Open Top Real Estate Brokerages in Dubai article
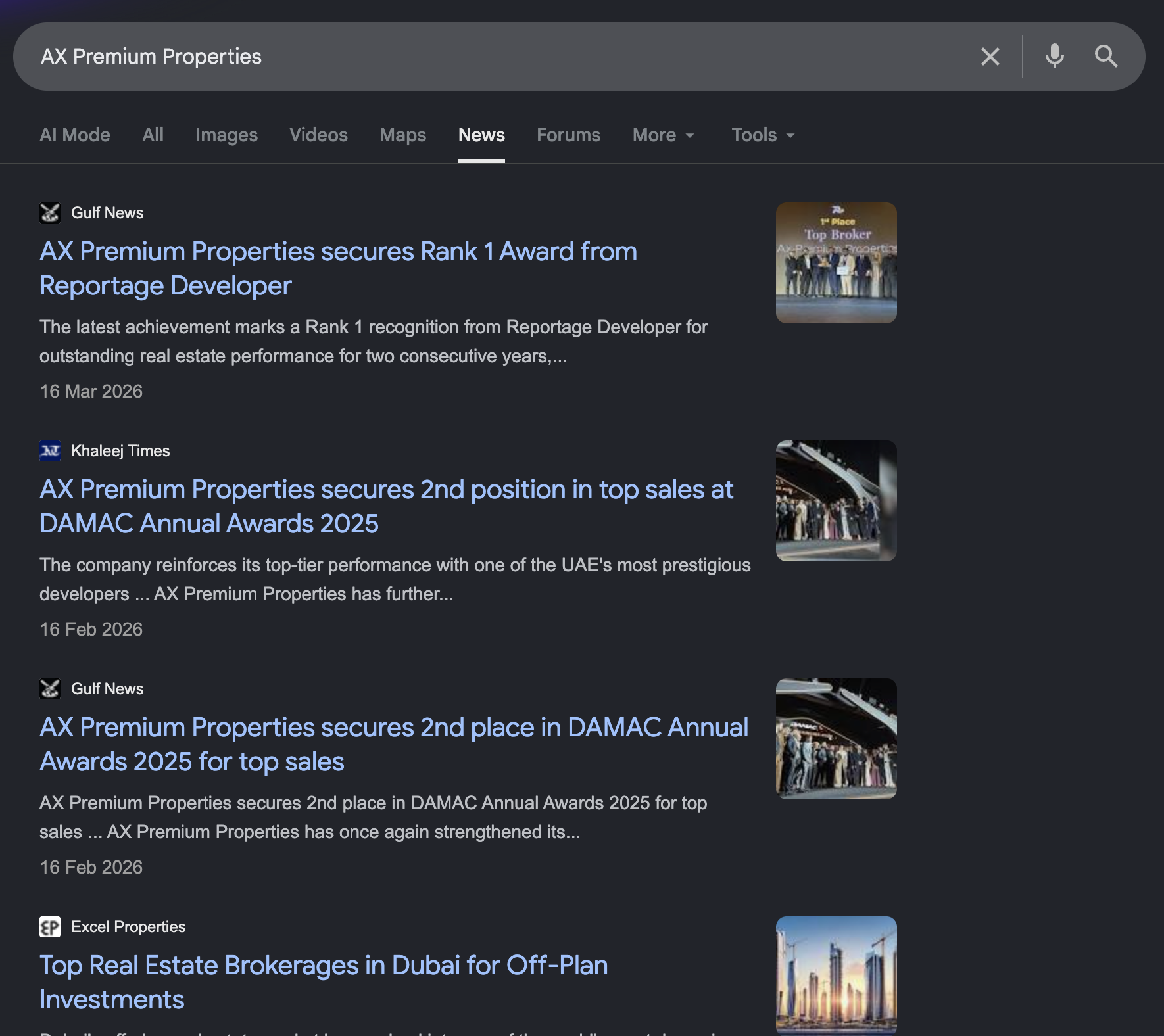1164x1036 pixels. [324, 983]
